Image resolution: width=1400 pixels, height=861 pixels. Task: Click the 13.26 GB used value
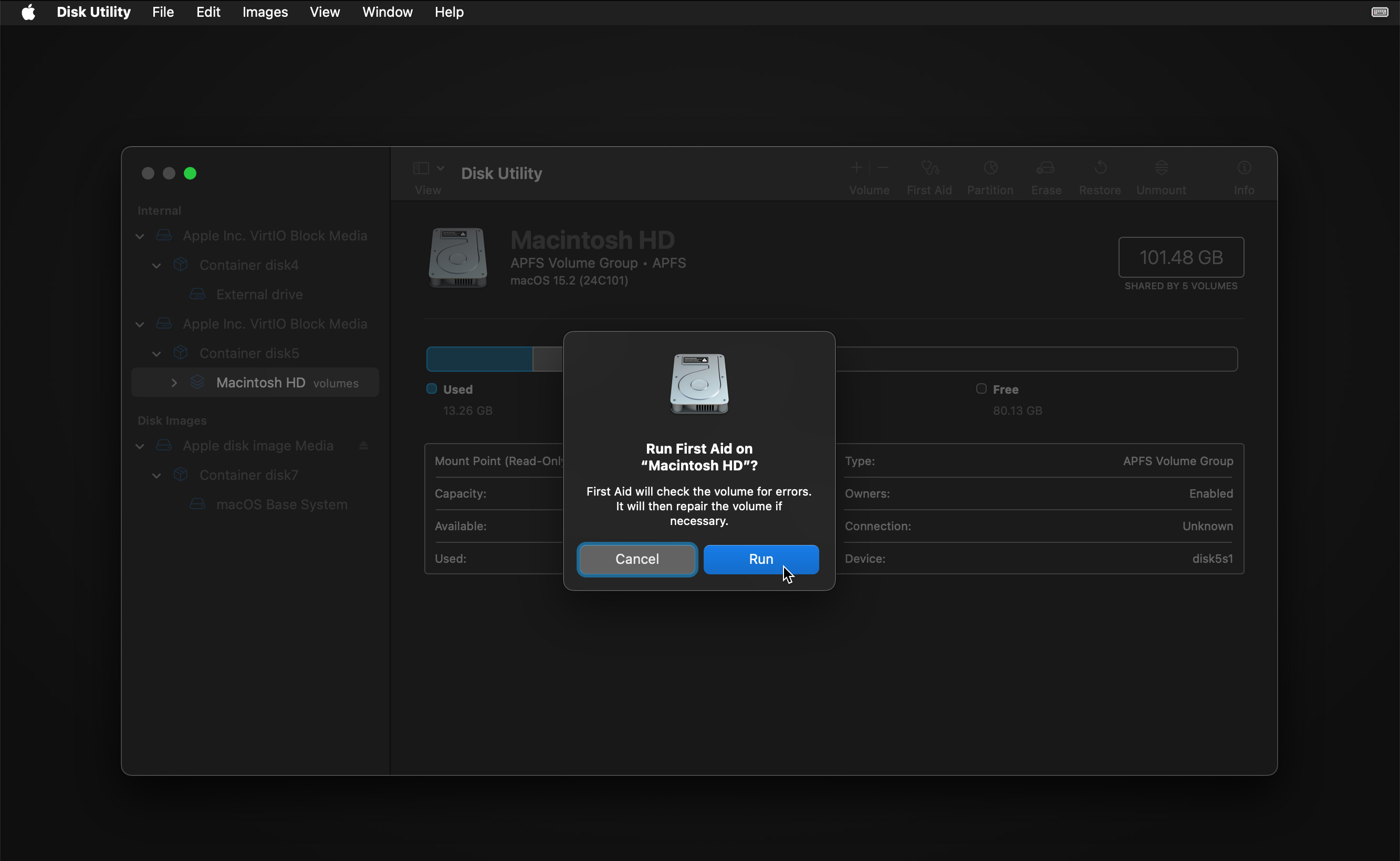coord(467,411)
